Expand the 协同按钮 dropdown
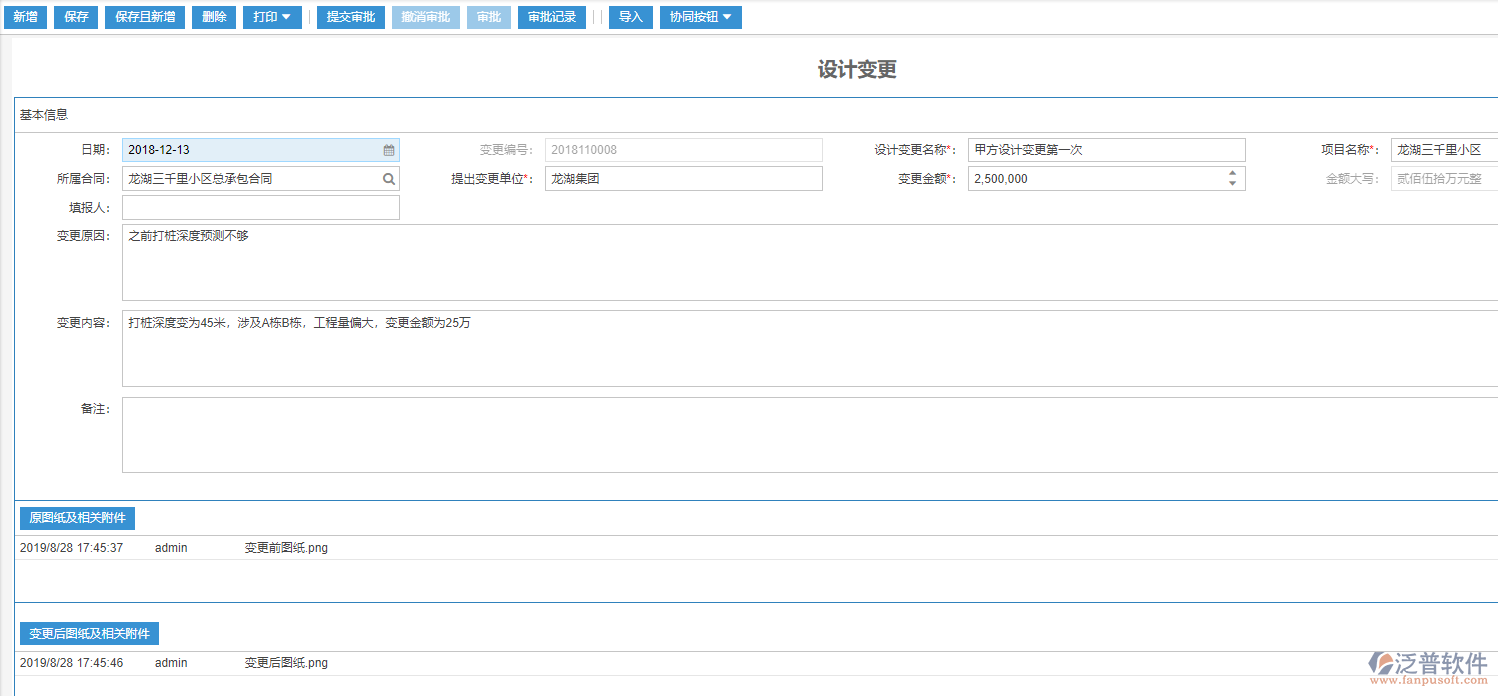Image resolution: width=1498 pixels, height=696 pixels. tap(700, 17)
